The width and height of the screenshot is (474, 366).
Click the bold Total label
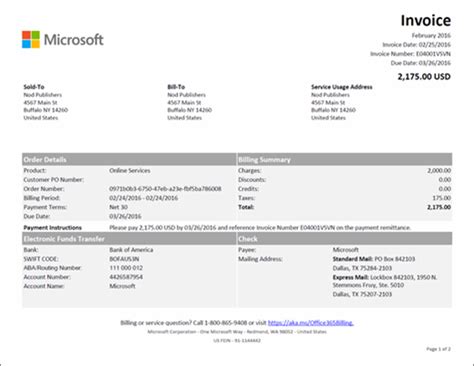pyautogui.click(x=246, y=207)
